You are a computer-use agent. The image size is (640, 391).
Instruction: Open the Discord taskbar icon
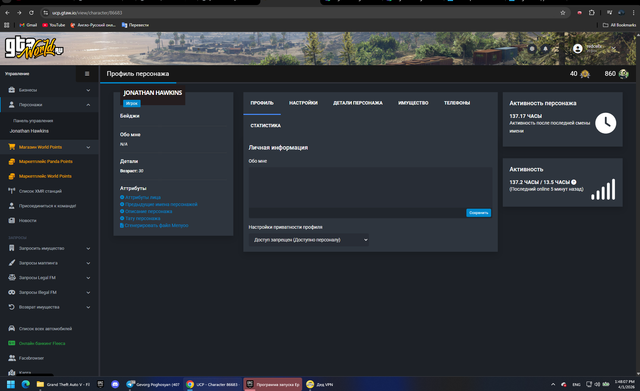115,384
